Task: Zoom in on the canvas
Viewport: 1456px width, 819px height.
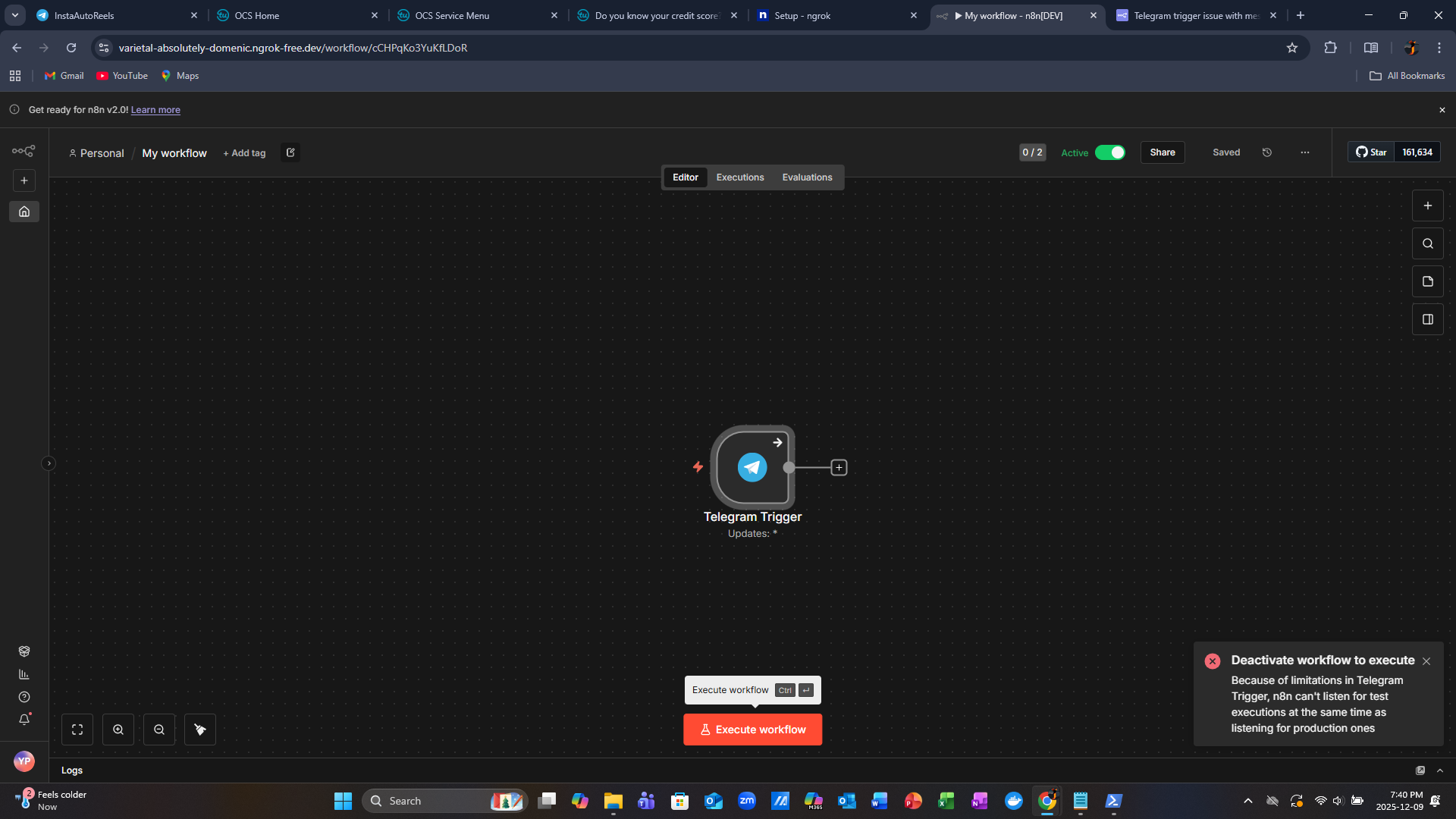Action: point(118,729)
